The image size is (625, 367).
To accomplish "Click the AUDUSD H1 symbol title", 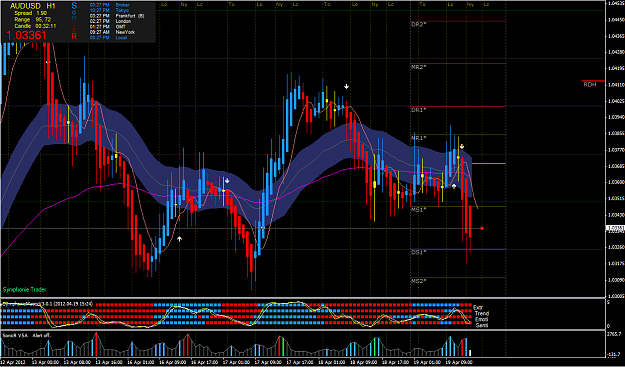I will 33,6.
